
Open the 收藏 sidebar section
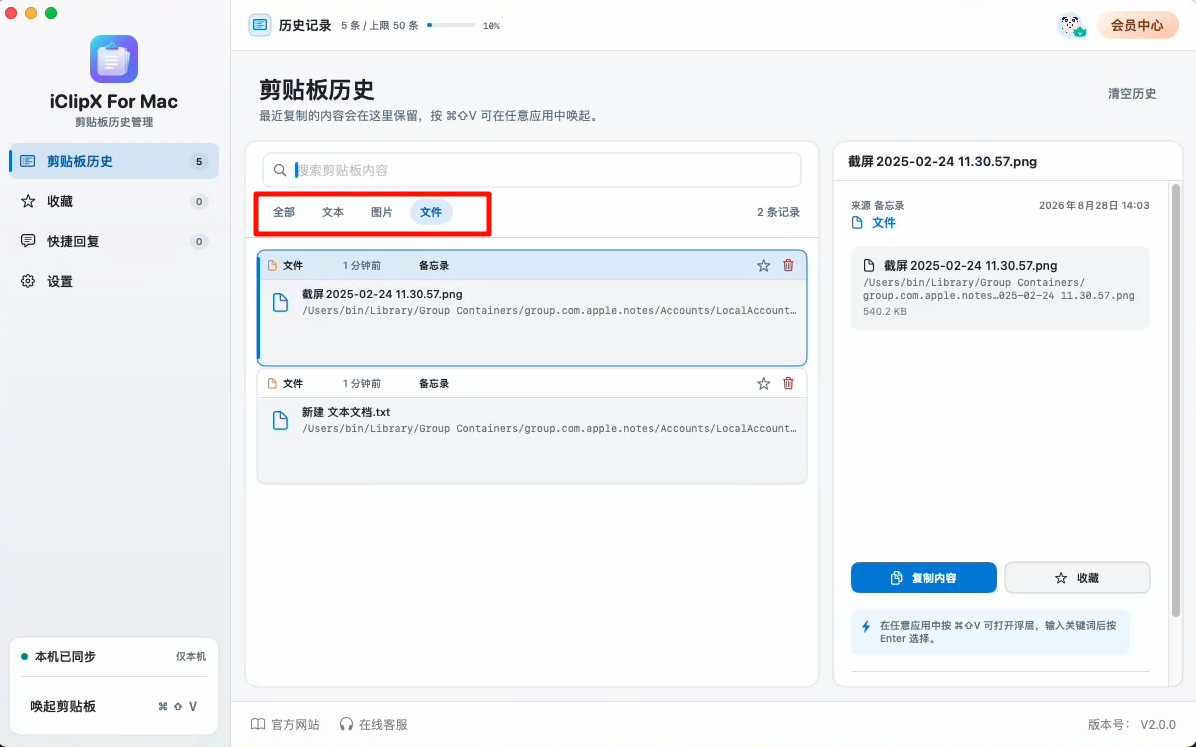click(114, 201)
